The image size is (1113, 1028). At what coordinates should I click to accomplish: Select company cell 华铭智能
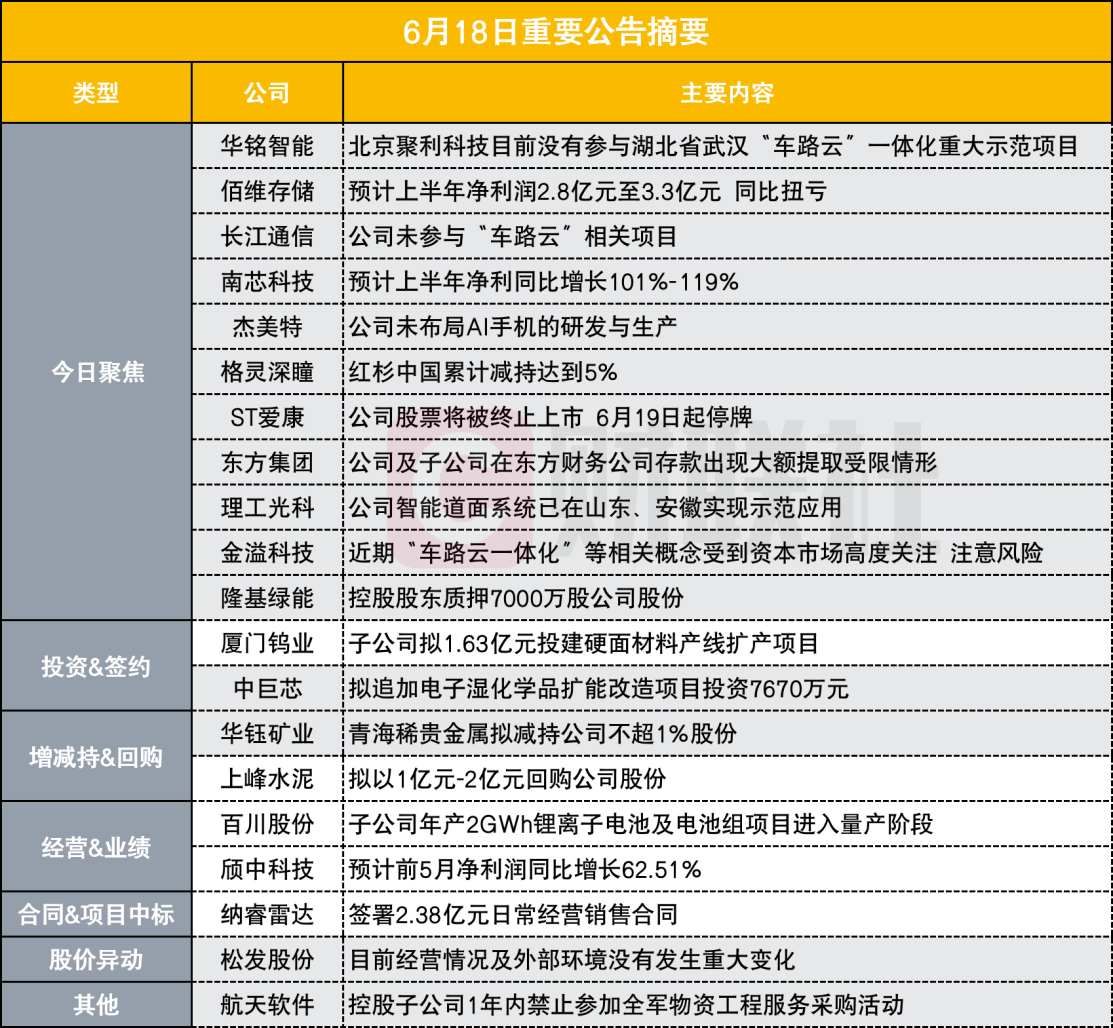(x=268, y=146)
